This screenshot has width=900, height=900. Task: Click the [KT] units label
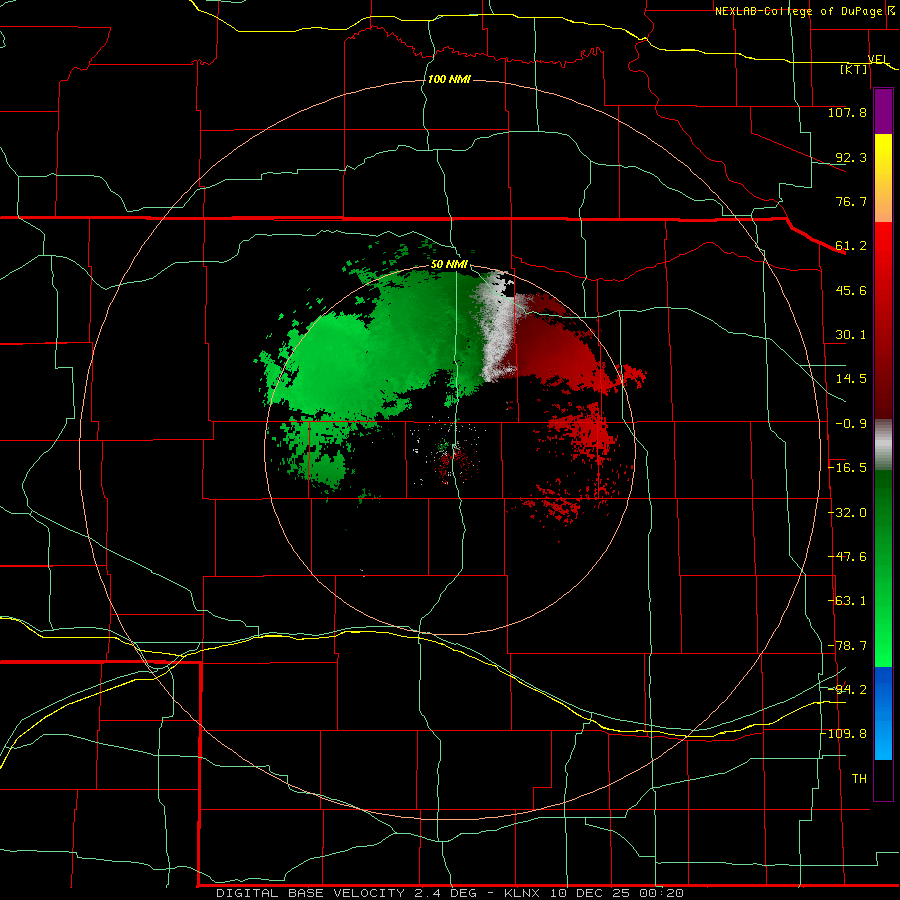click(x=854, y=69)
